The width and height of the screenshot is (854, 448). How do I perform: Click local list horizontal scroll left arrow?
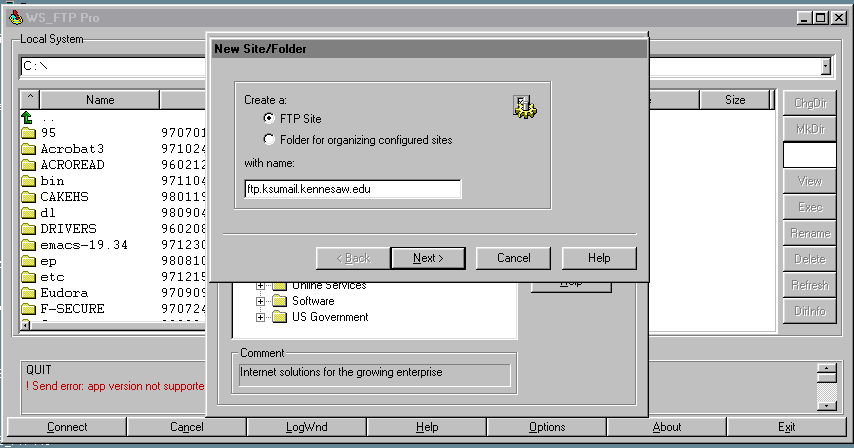[x=26, y=325]
